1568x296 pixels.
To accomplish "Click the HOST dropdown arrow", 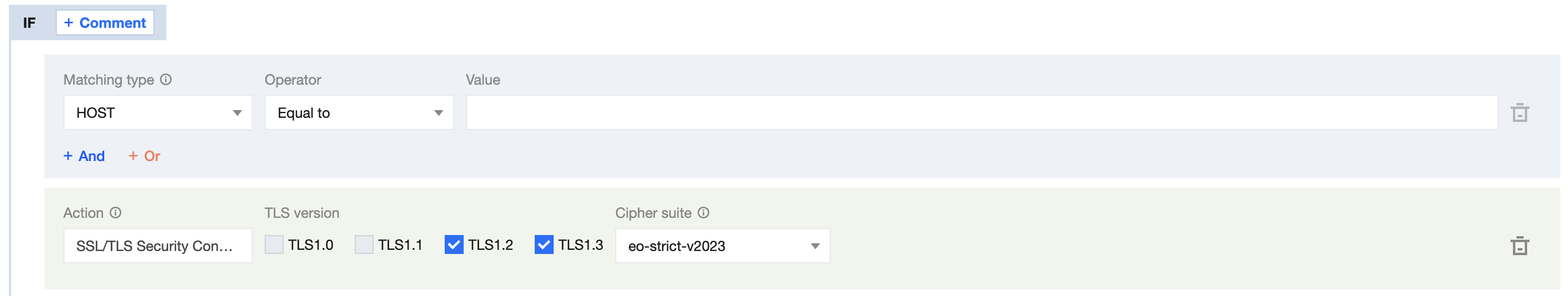I will tap(237, 113).
